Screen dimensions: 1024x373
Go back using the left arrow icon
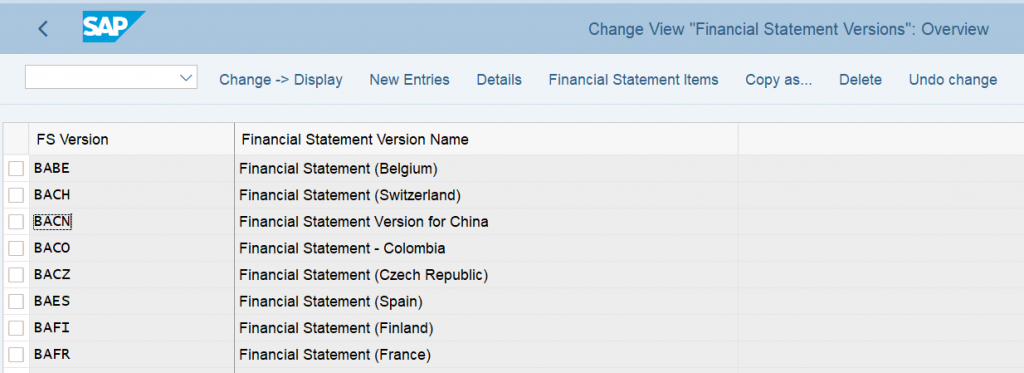[43, 29]
